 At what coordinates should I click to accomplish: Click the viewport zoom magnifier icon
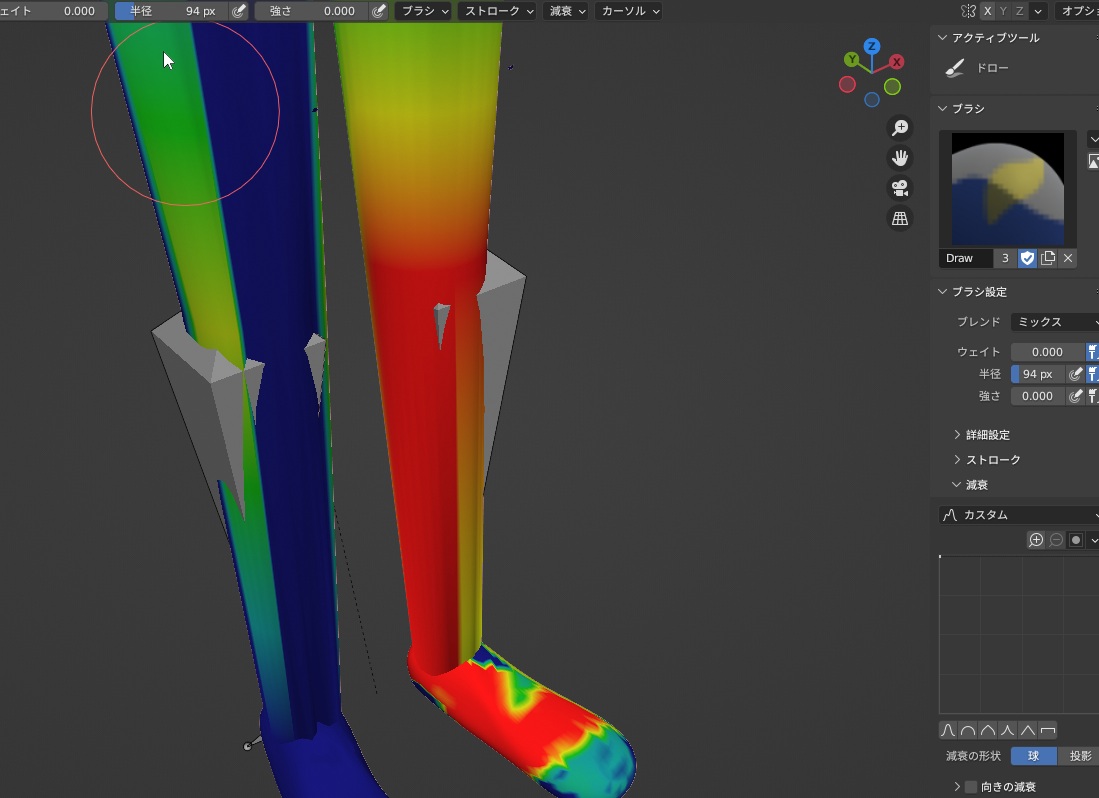(900, 127)
